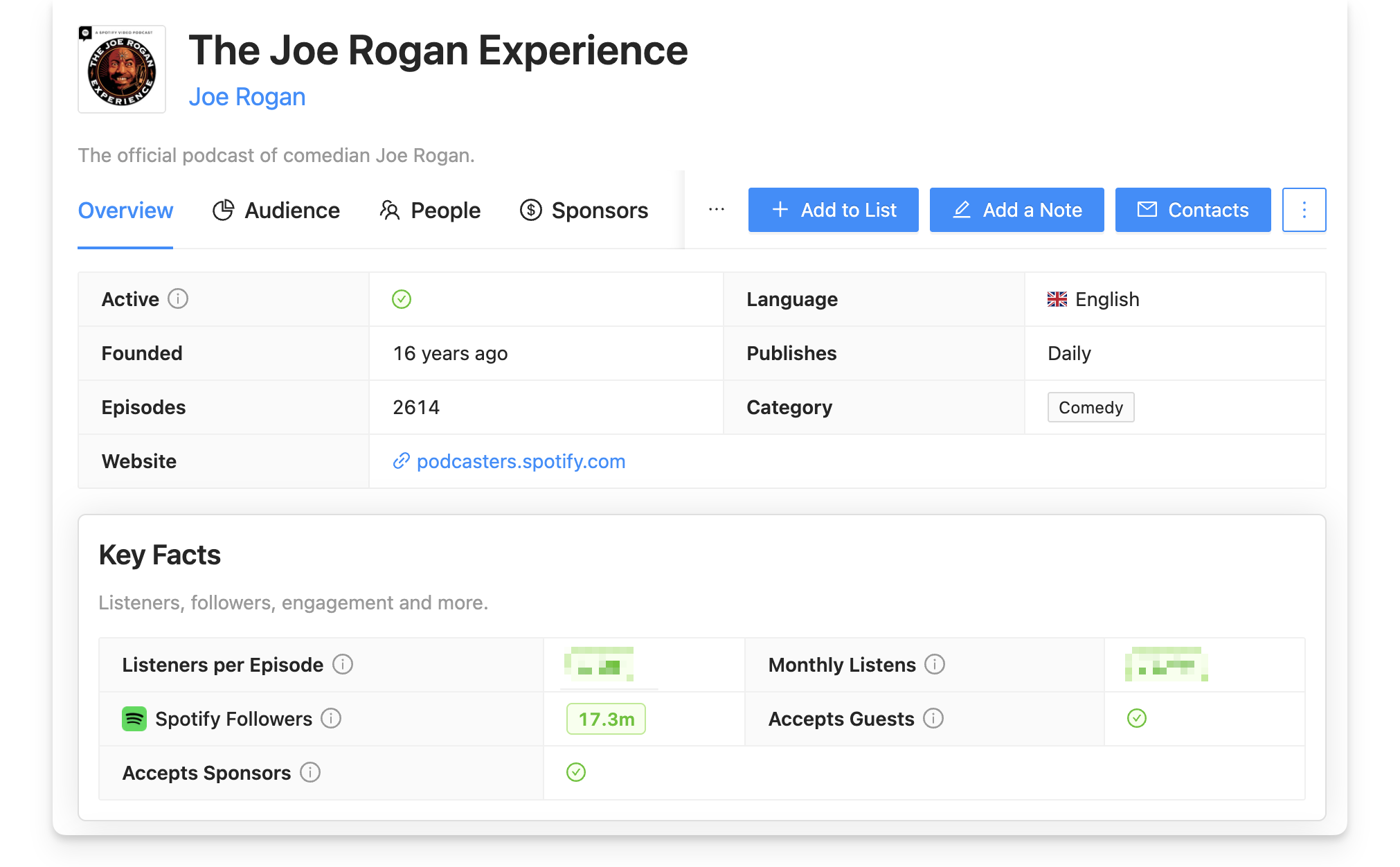Click the info icon next to Listeners per Episode
Screen dimensions: 1400x867
342,665
